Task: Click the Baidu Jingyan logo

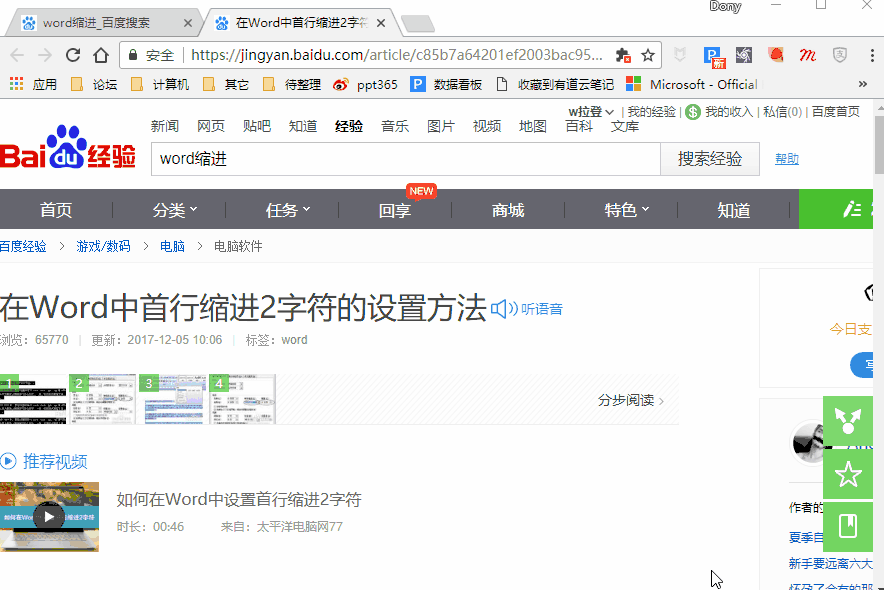Action: (x=68, y=148)
